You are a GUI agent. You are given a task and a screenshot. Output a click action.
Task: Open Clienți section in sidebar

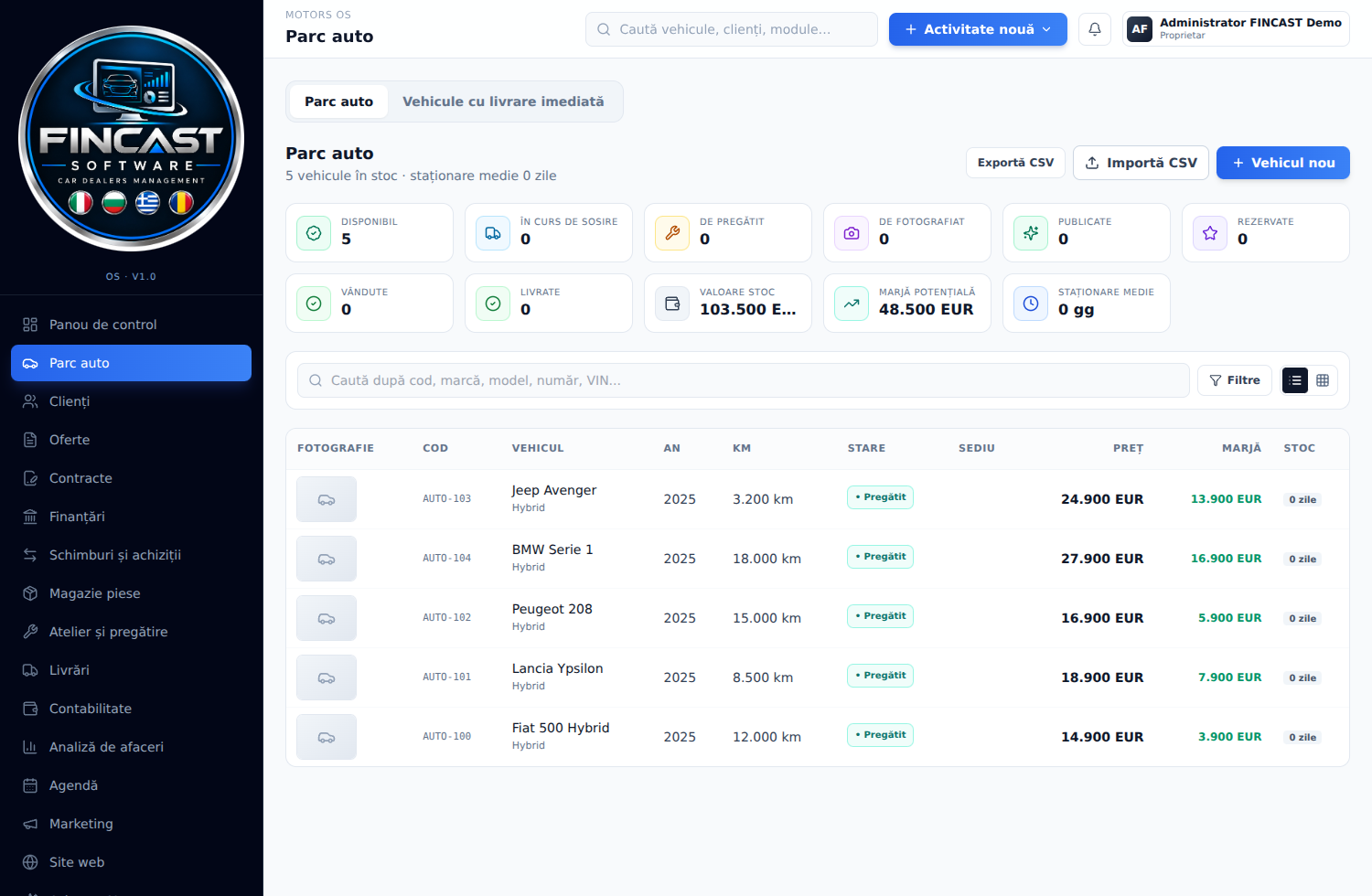coord(131,401)
